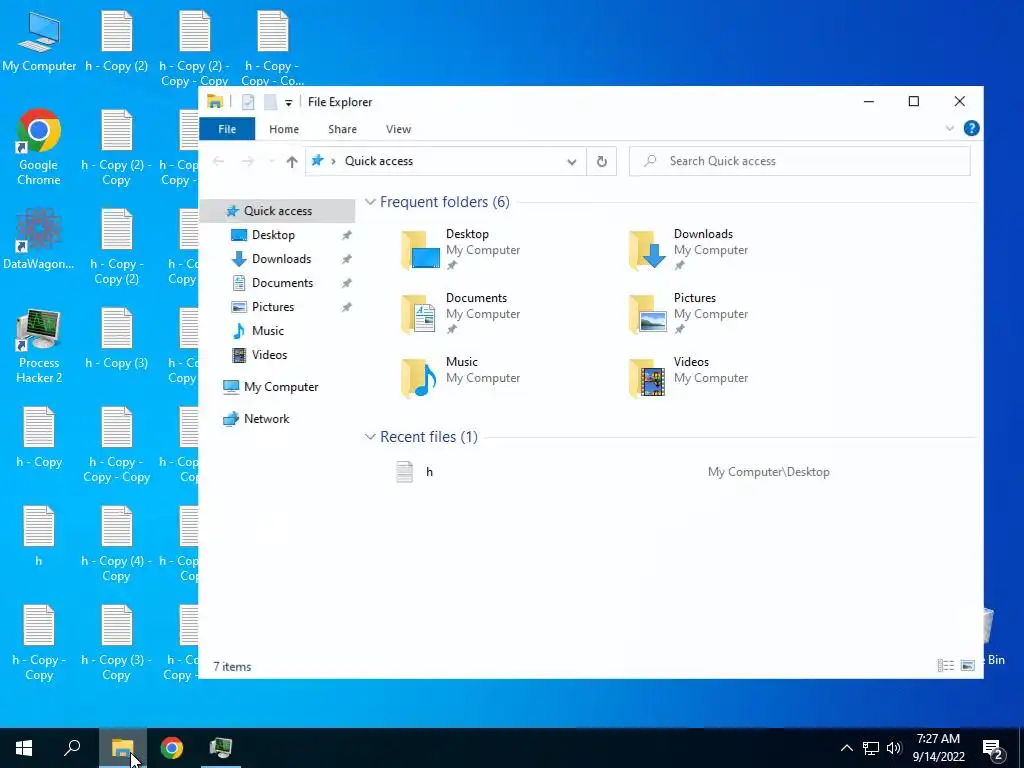Open address bar history dropdown
This screenshot has height=768, width=1024.
[571, 161]
